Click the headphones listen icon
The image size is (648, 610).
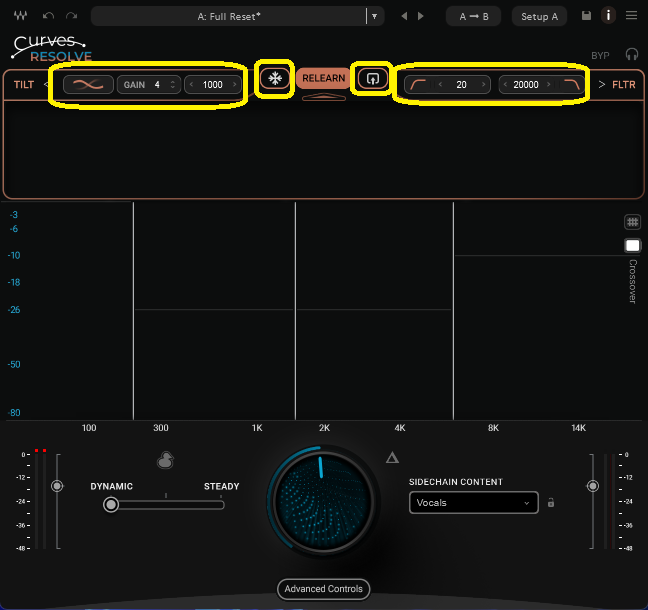631,56
